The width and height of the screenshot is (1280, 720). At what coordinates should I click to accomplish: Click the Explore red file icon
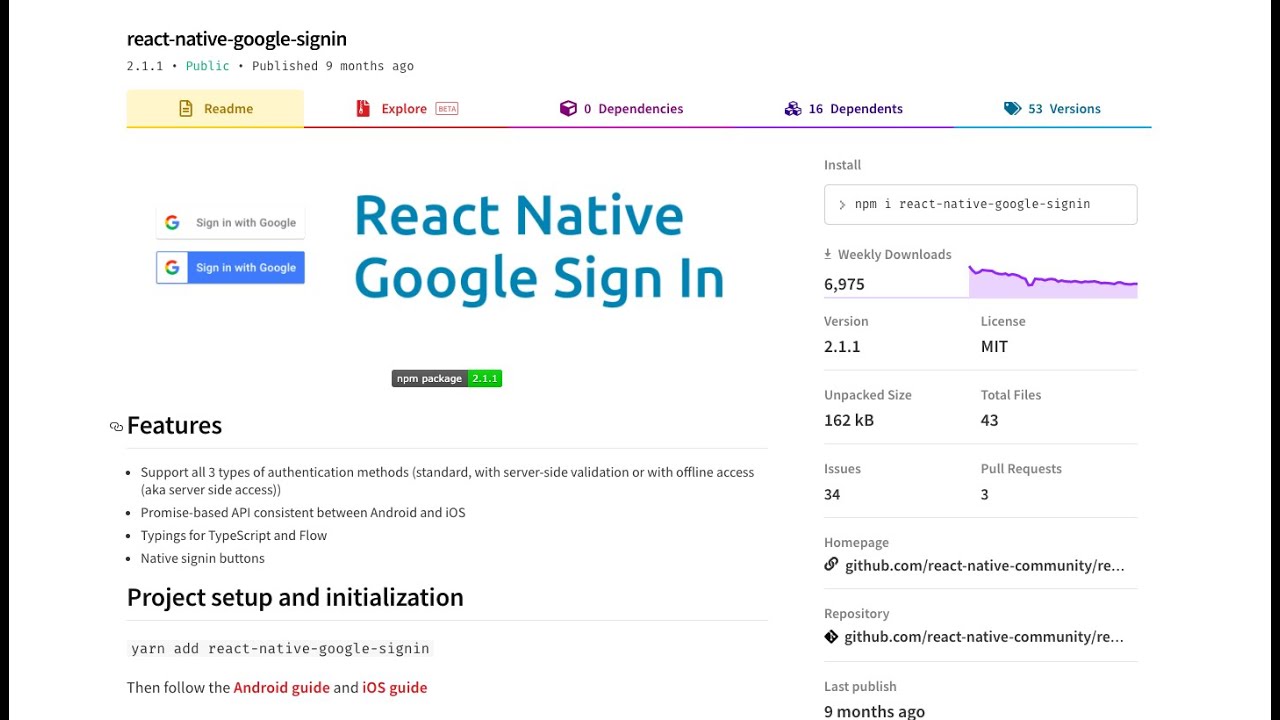click(x=363, y=109)
